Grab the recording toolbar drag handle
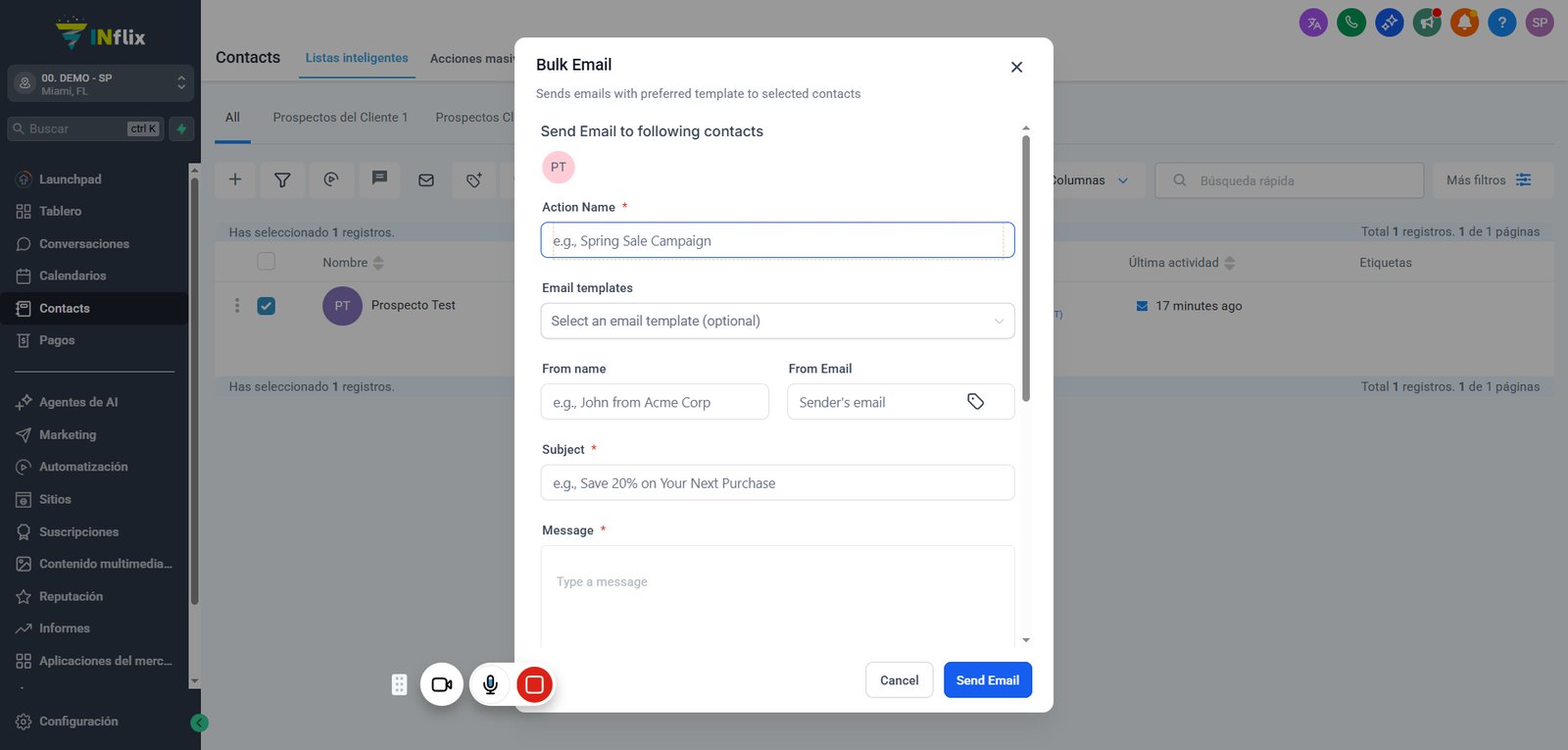The width and height of the screenshot is (1568, 750). tap(399, 684)
